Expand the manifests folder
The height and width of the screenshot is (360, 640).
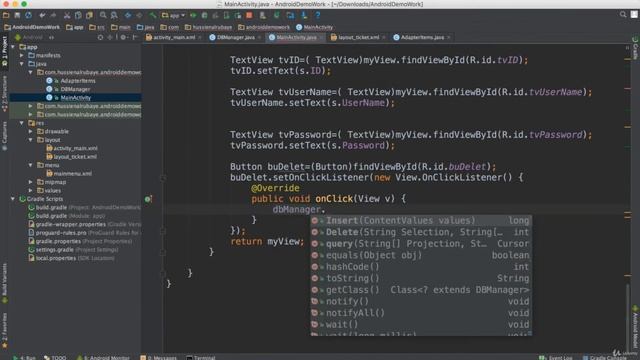22,55
